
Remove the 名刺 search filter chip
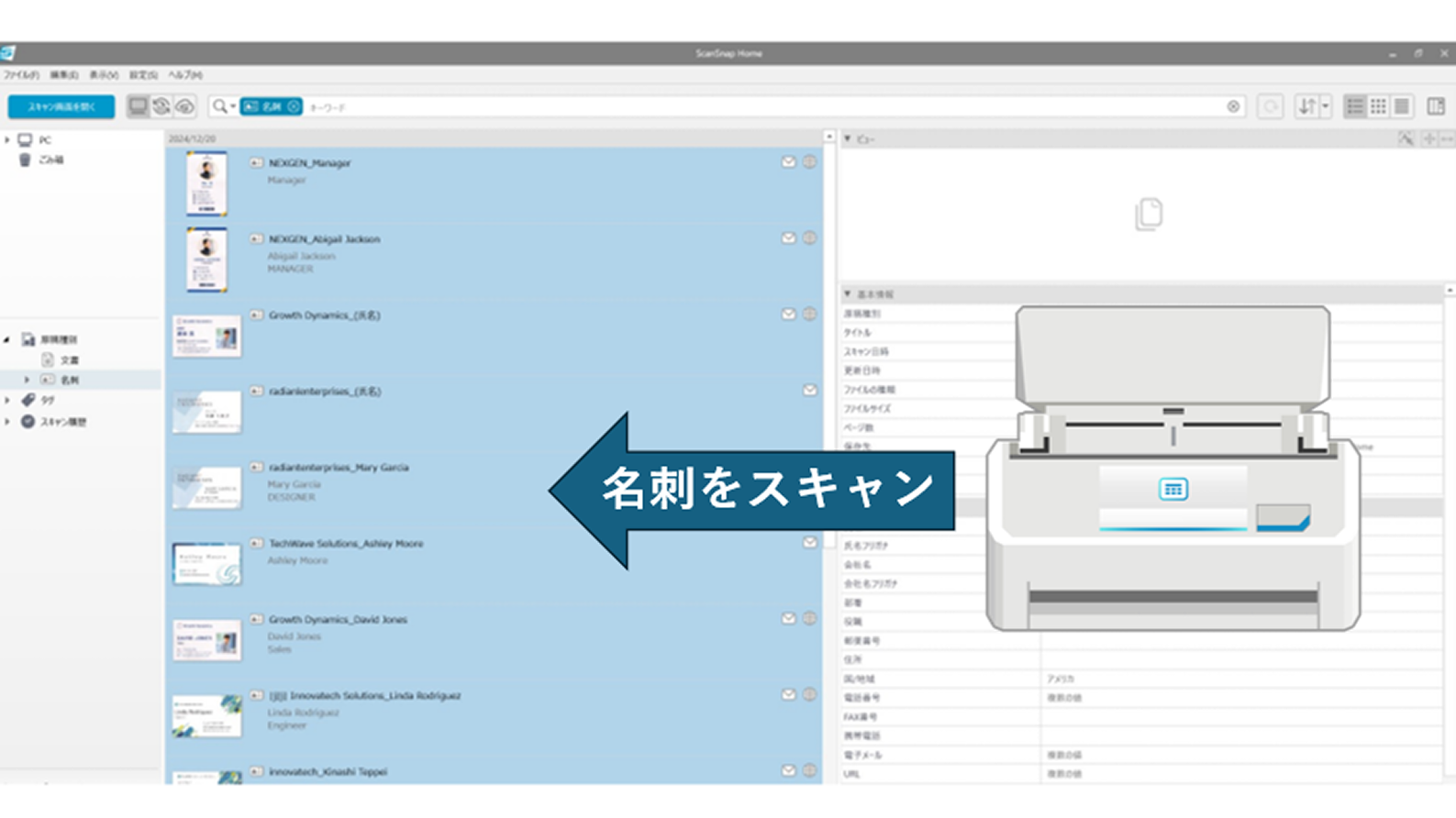pyautogui.click(x=294, y=106)
